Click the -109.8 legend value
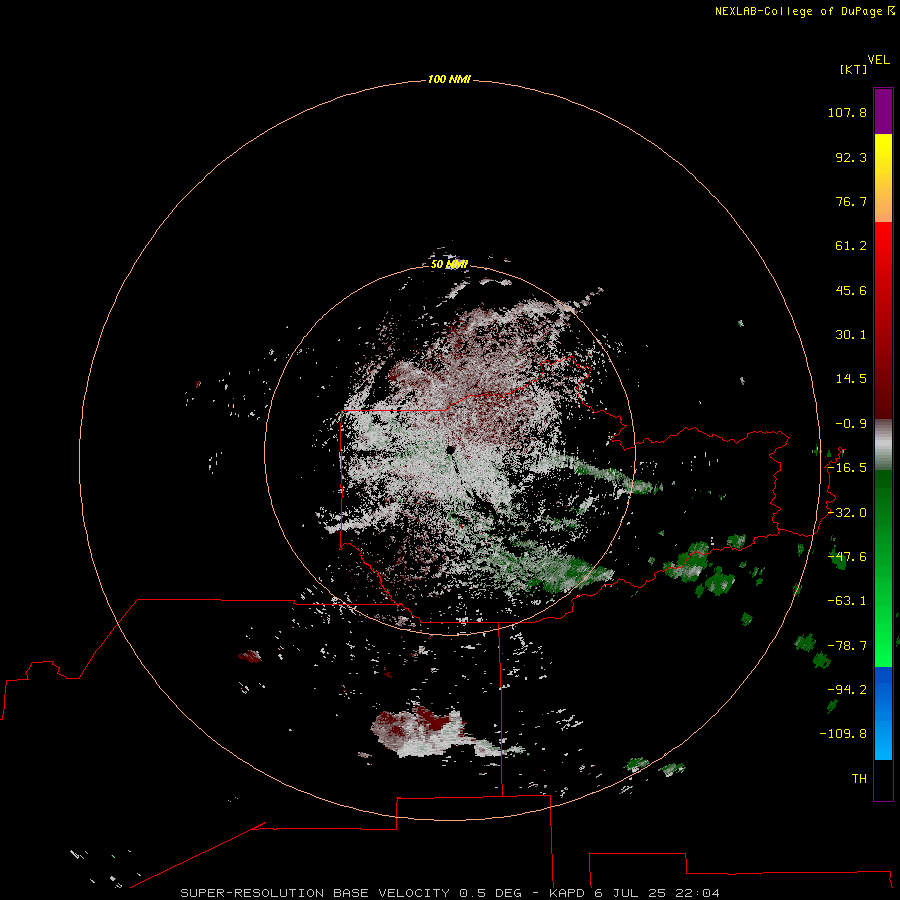 click(x=843, y=734)
